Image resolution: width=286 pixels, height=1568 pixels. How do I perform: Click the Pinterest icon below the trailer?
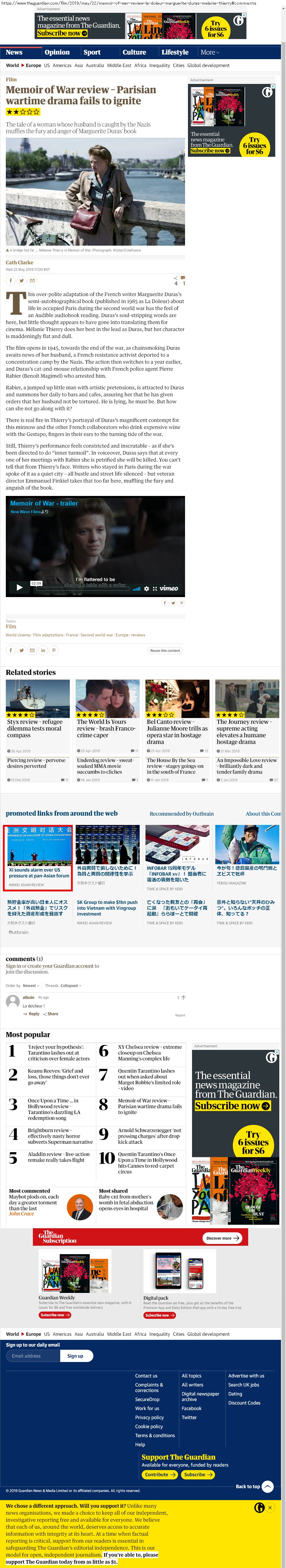click(x=181, y=603)
